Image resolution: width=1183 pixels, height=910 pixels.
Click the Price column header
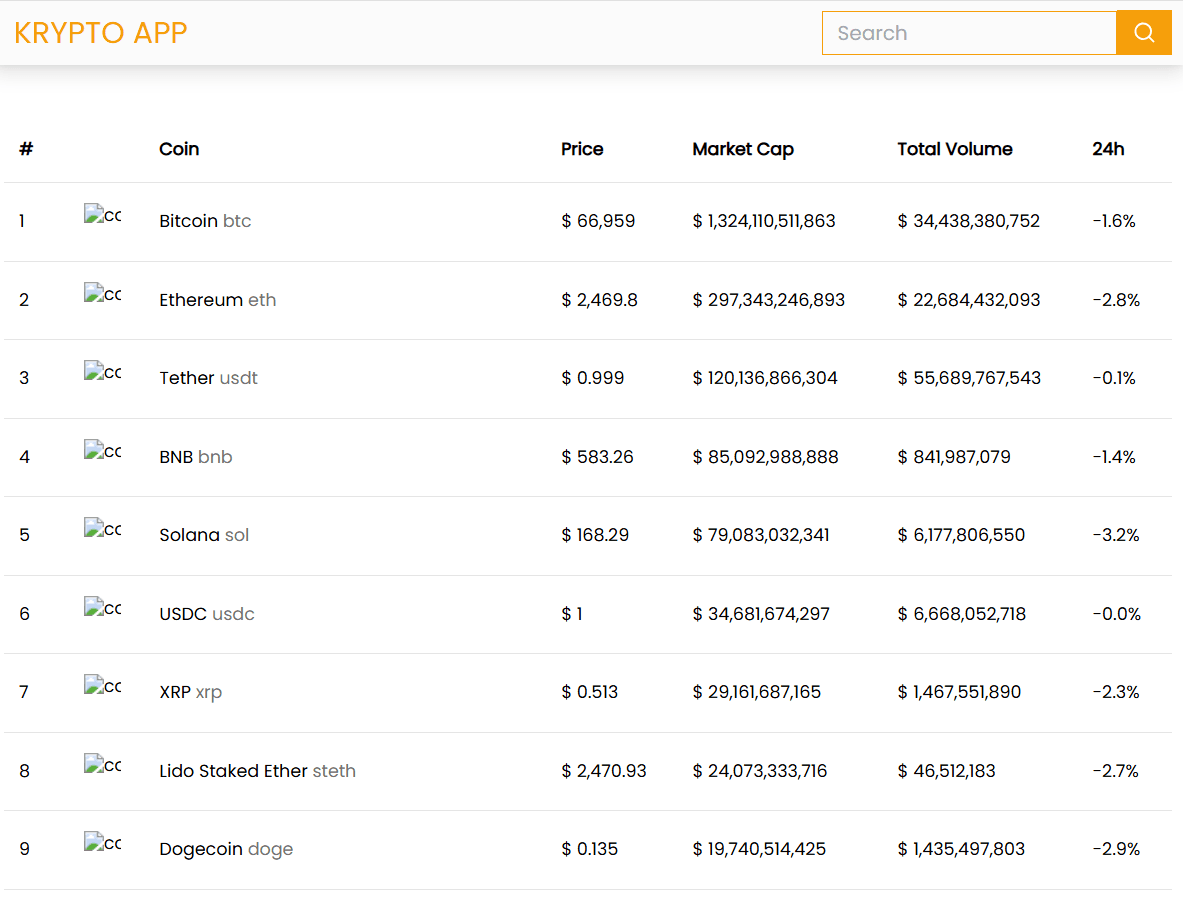[x=582, y=149]
